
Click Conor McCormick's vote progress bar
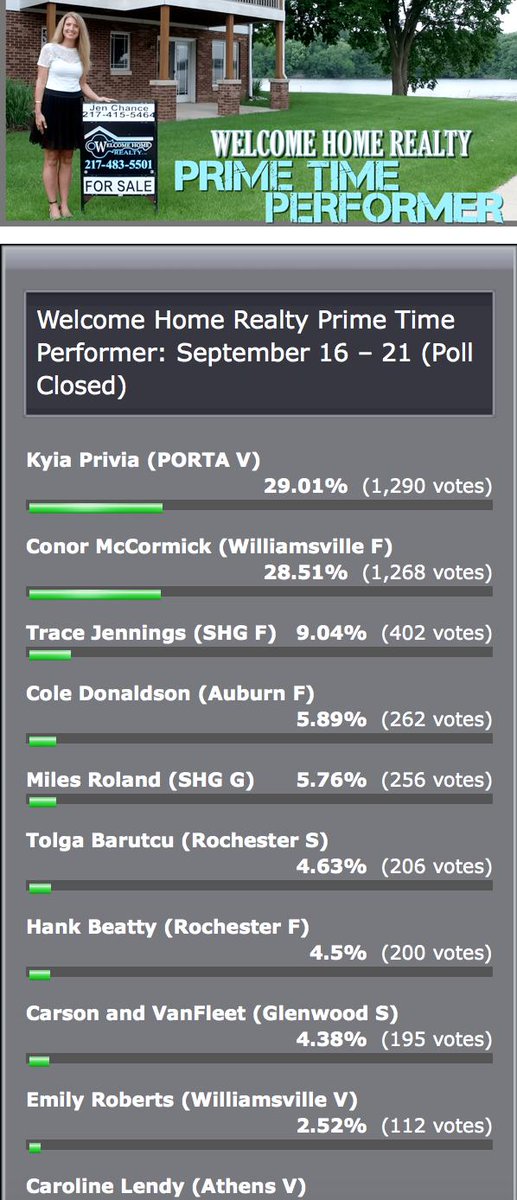(x=259, y=594)
